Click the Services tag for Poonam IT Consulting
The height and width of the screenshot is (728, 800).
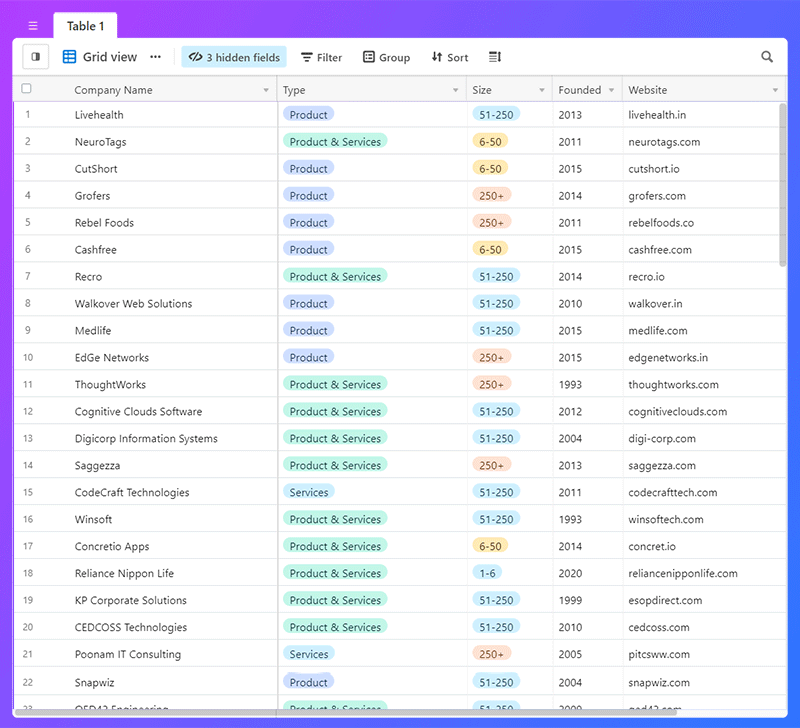pos(309,654)
